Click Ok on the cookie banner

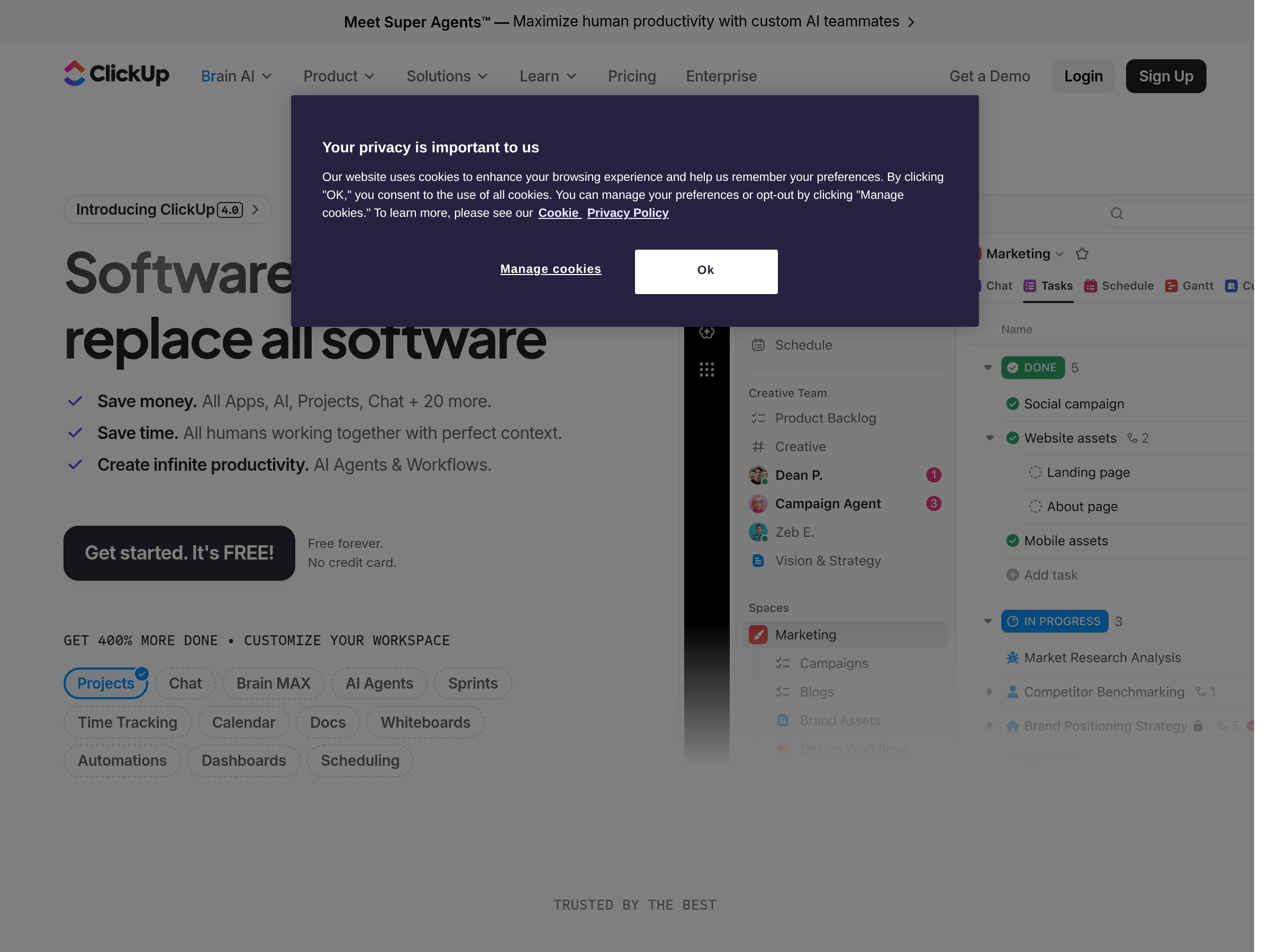click(705, 271)
